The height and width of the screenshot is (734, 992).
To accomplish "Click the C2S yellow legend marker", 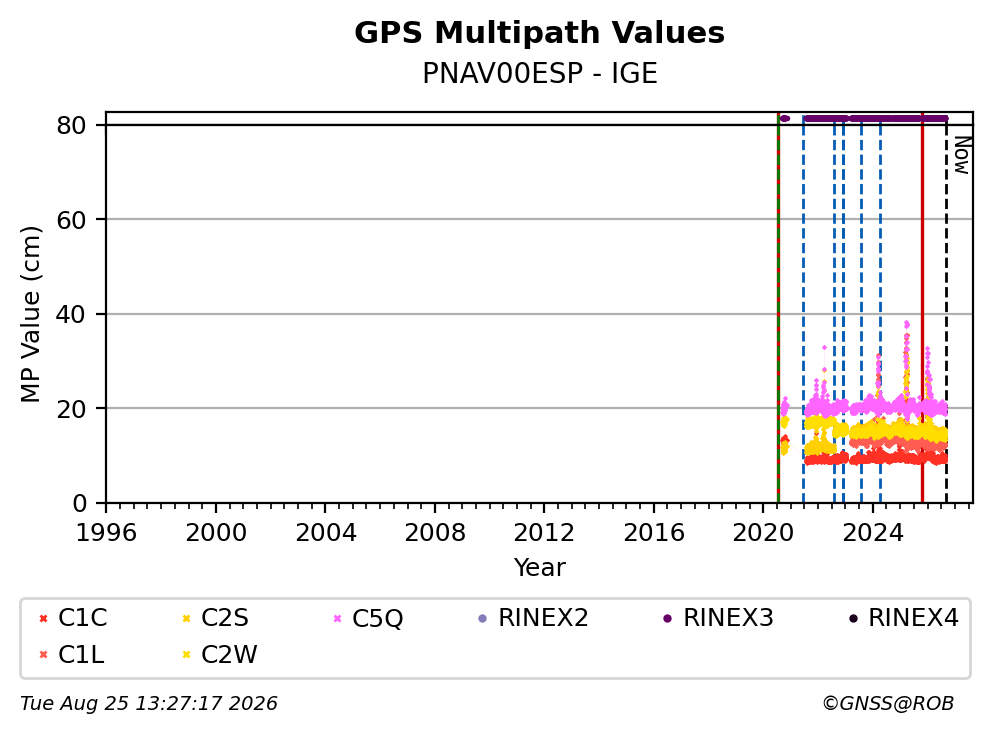I will (x=187, y=618).
